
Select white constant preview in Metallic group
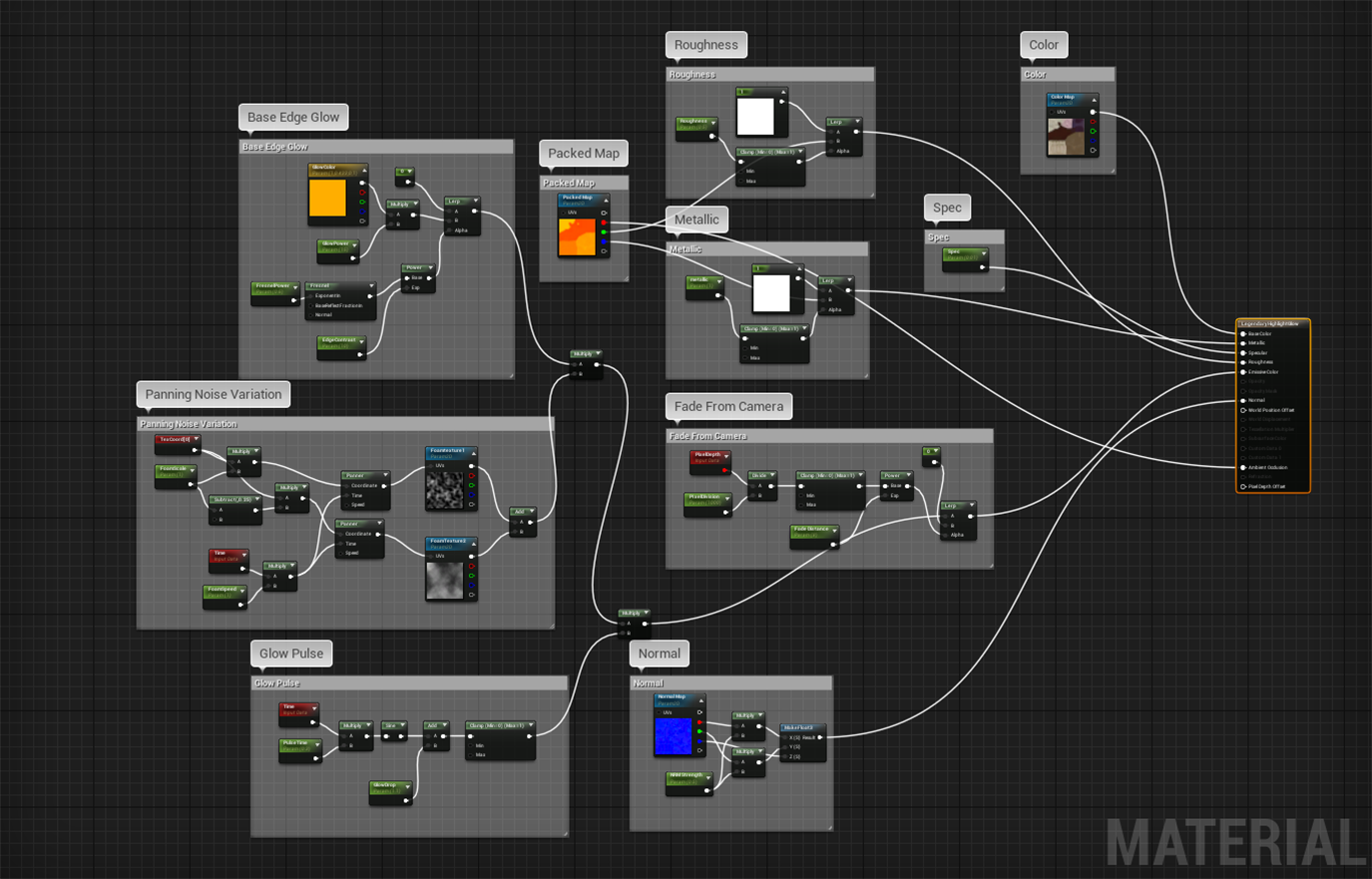click(x=771, y=293)
